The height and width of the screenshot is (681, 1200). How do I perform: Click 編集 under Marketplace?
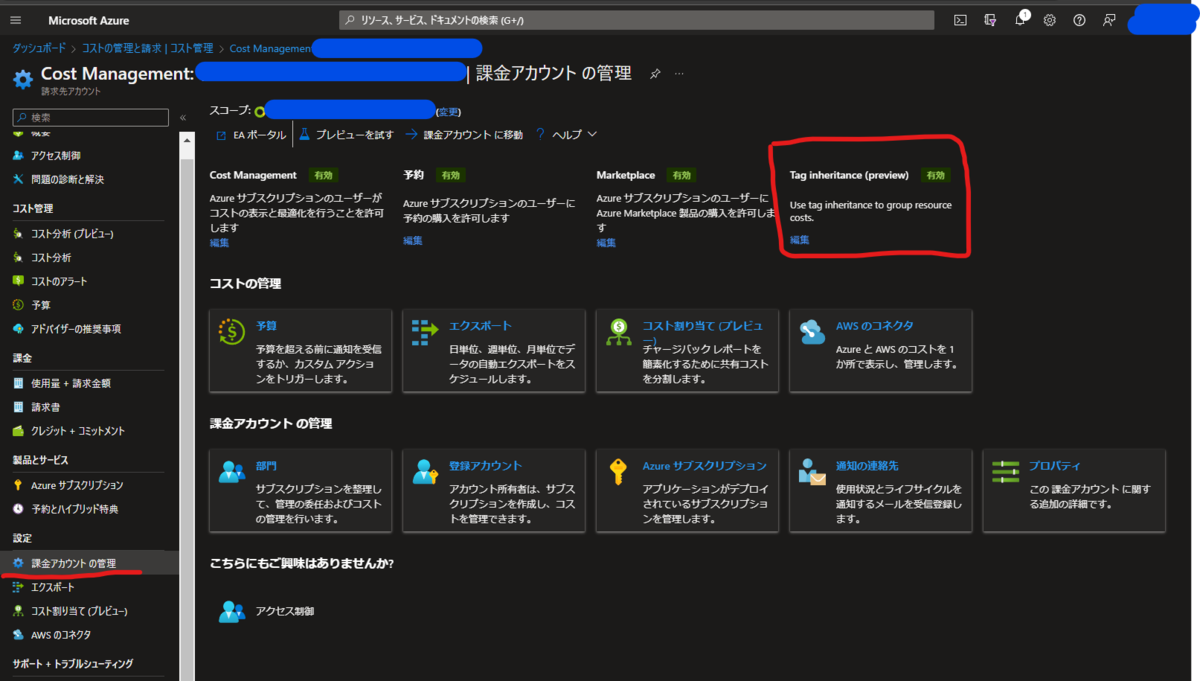(606, 242)
